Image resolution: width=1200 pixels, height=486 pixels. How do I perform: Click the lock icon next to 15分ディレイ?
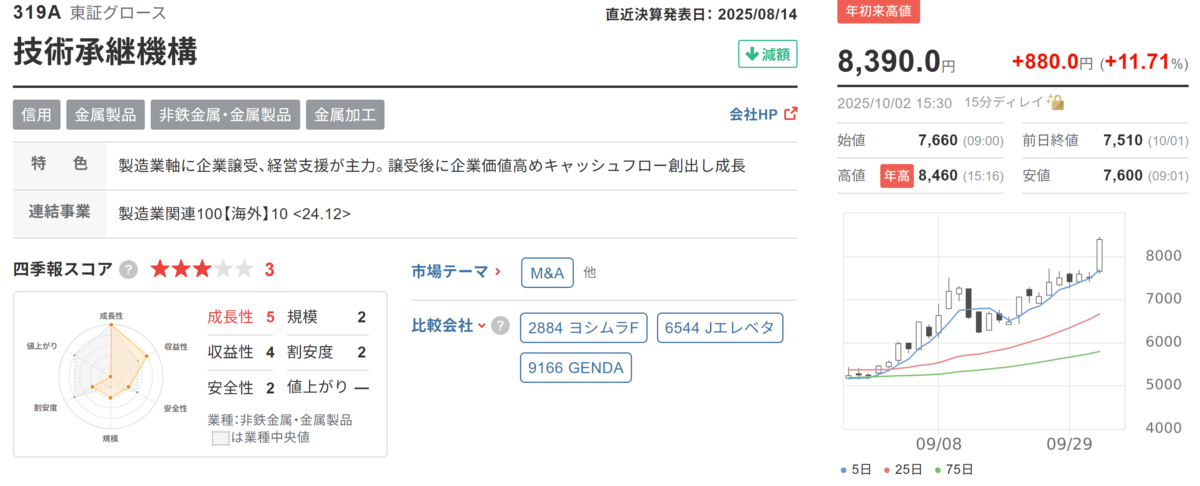click(x=1056, y=103)
